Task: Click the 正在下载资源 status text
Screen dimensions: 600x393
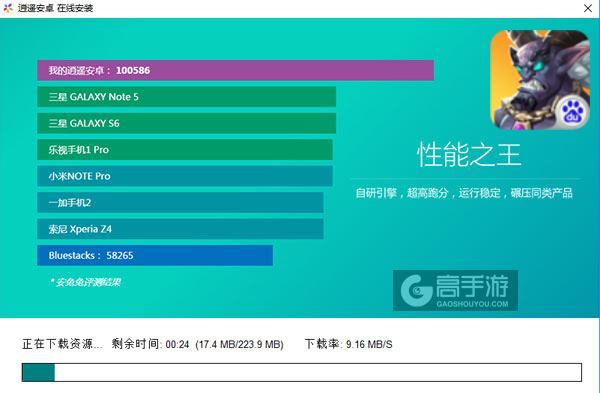Action: [62, 344]
